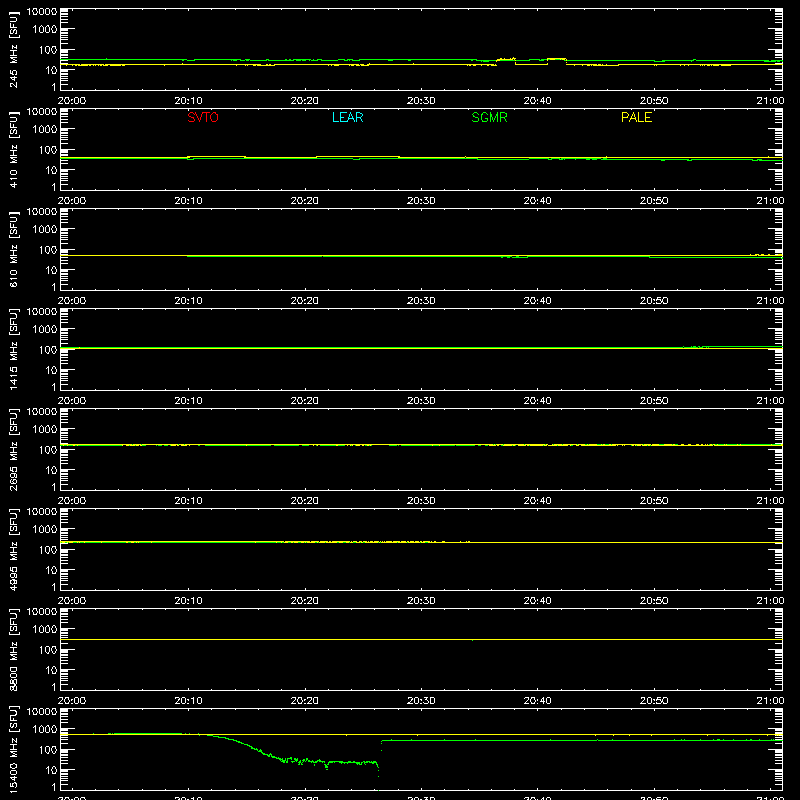Image resolution: width=800 pixels, height=800 pixels.
Task: Click the 20:30 time label below 610 MHz plot
Action: 421,301
